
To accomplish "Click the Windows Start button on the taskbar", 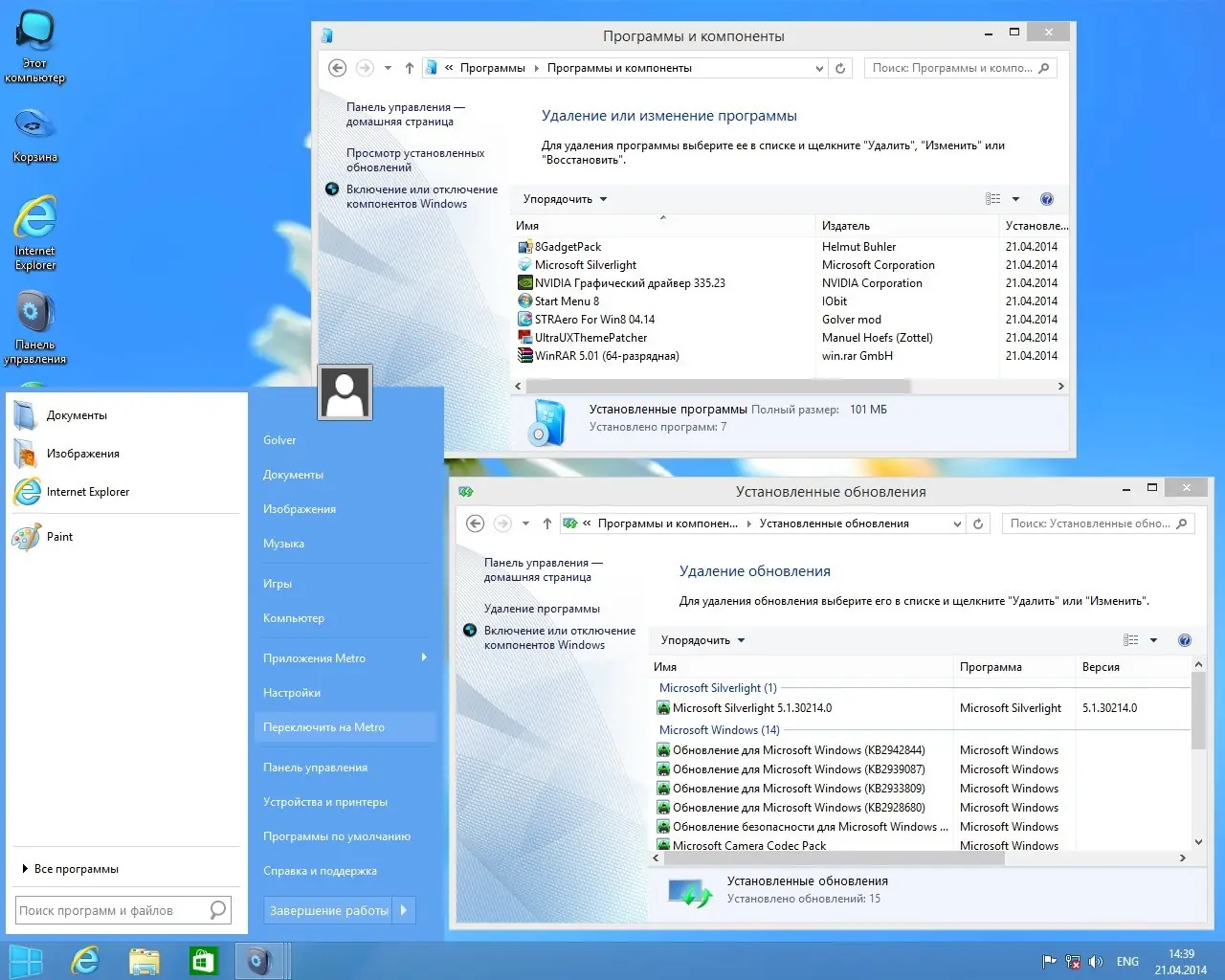I will [x=25, y=961].
